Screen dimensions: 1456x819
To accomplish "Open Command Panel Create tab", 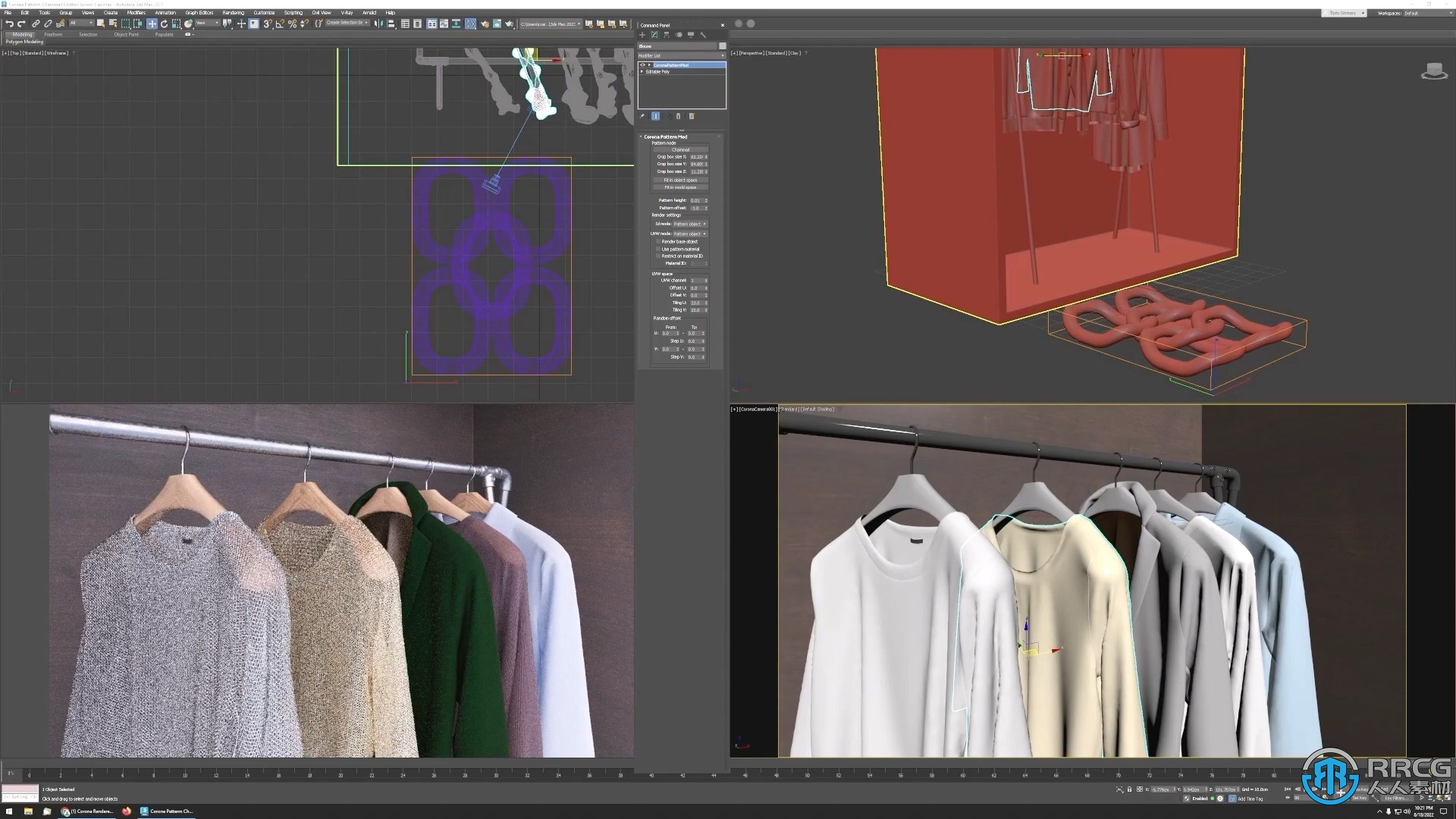I will click(642, 35).
